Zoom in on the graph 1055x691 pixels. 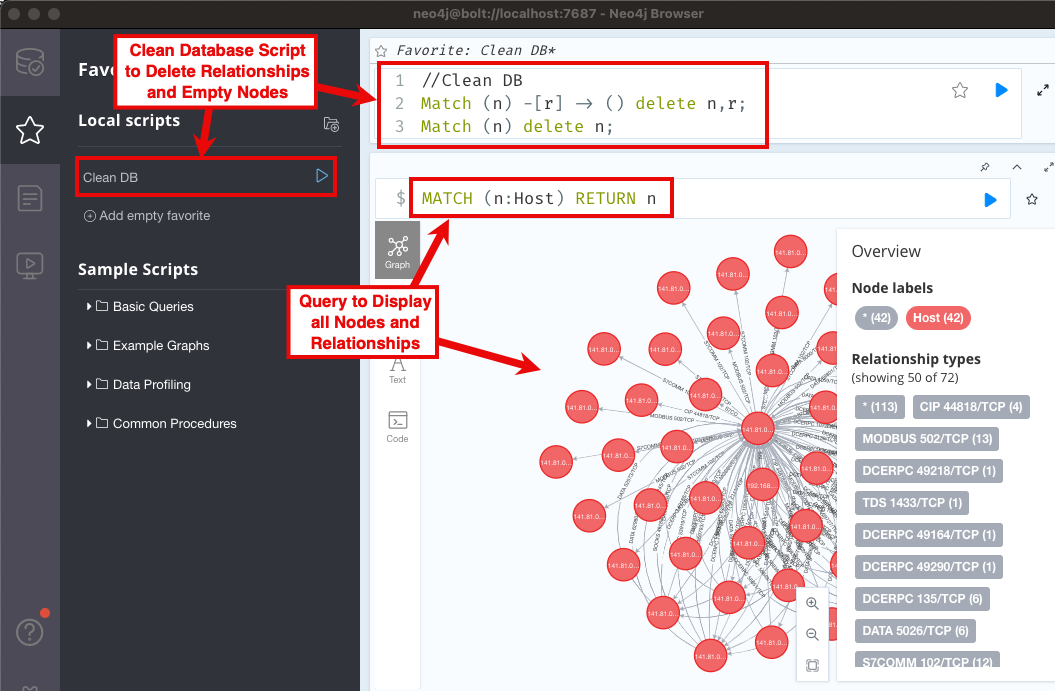coord(812,604)
